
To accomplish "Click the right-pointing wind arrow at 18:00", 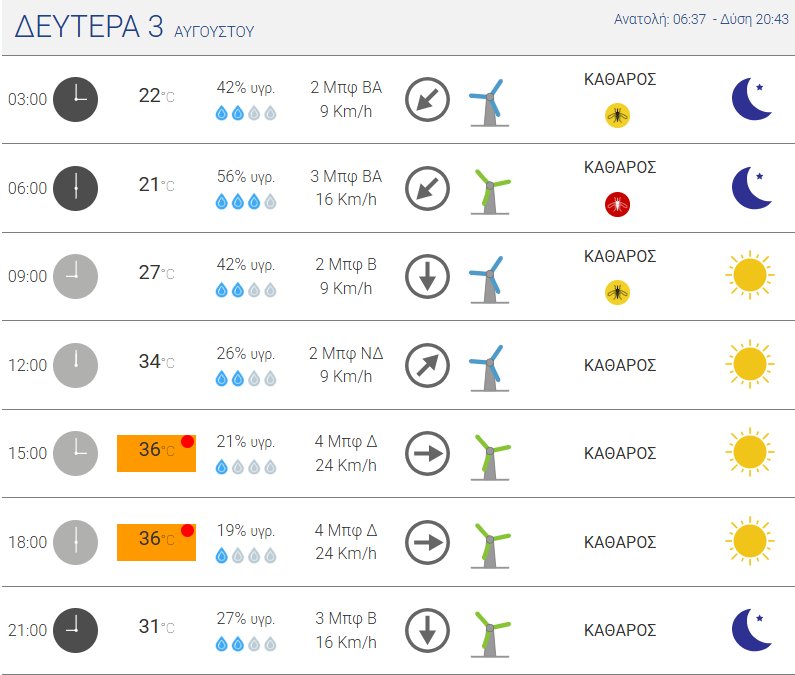I will click(427, 542).
